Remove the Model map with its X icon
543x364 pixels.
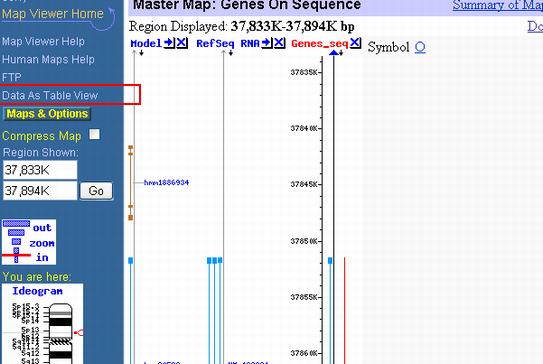coord(182,43)
